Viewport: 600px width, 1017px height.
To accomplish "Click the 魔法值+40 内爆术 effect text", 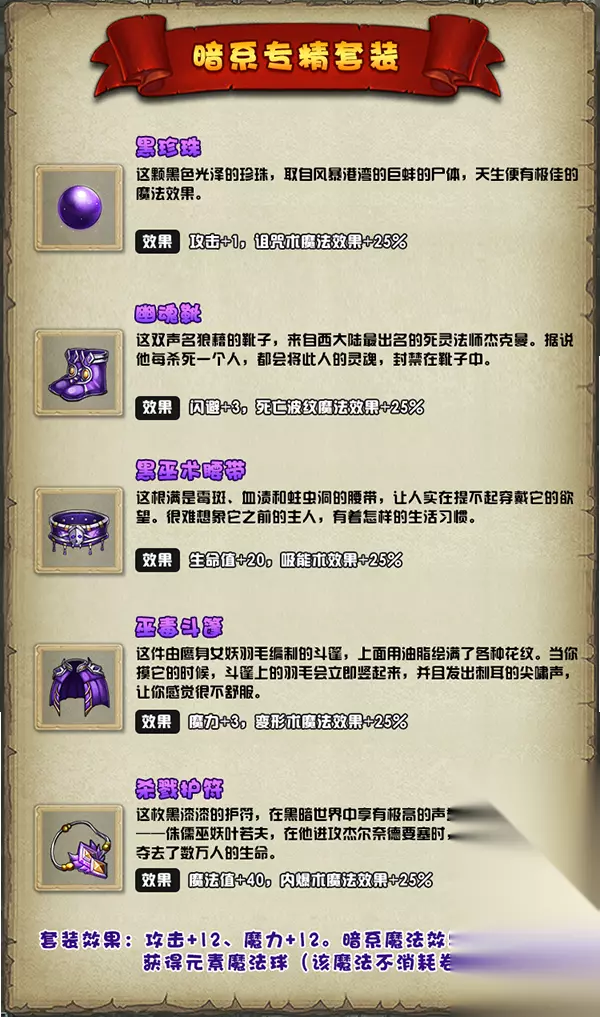I will pyautogui.click(x=310, y=879).
